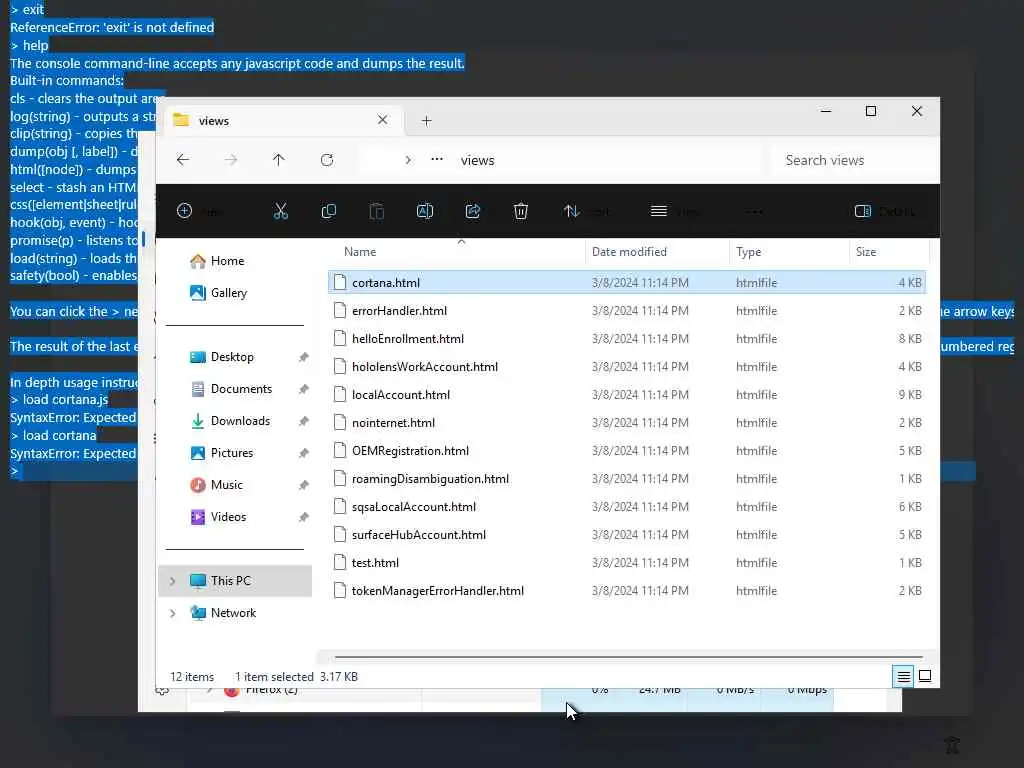The height and width of the screenshot is (768, 1024).
Task: Click the pin icon next to Music
Action: (304, 485)
